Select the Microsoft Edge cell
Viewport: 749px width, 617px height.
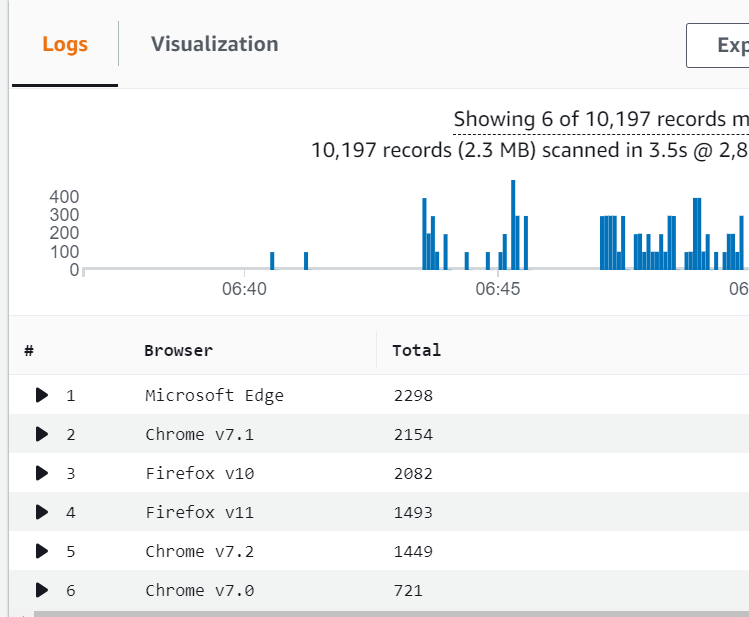[214, 395]
